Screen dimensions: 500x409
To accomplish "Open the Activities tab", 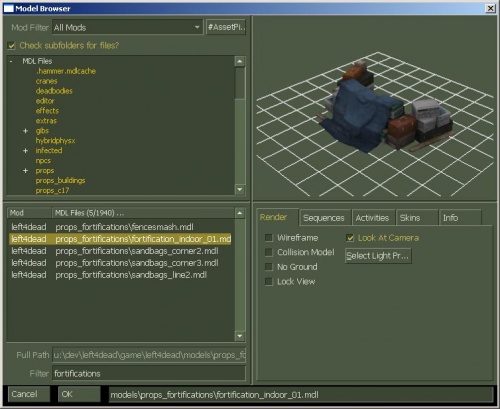I will (x=373, y=218).
